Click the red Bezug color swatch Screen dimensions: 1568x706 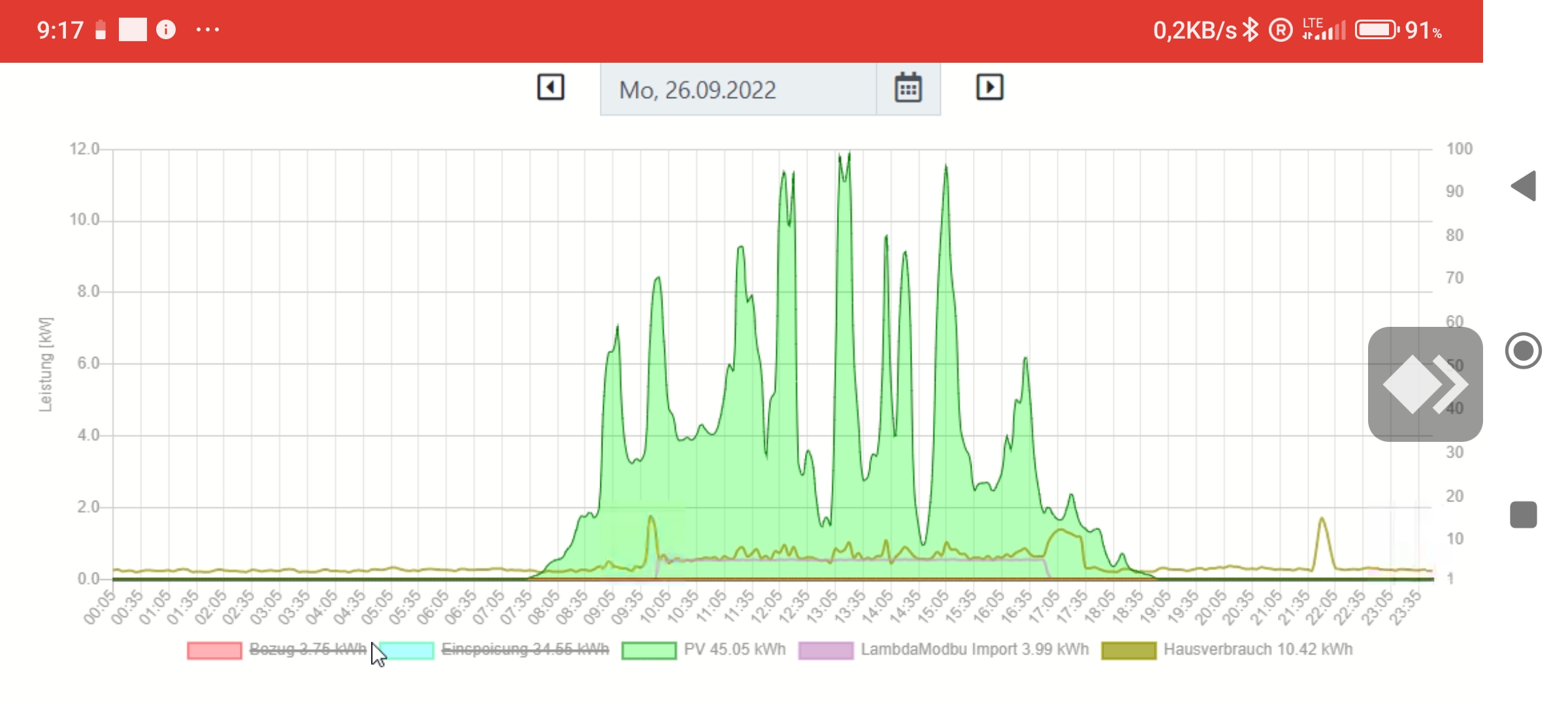tap(214, 650)
